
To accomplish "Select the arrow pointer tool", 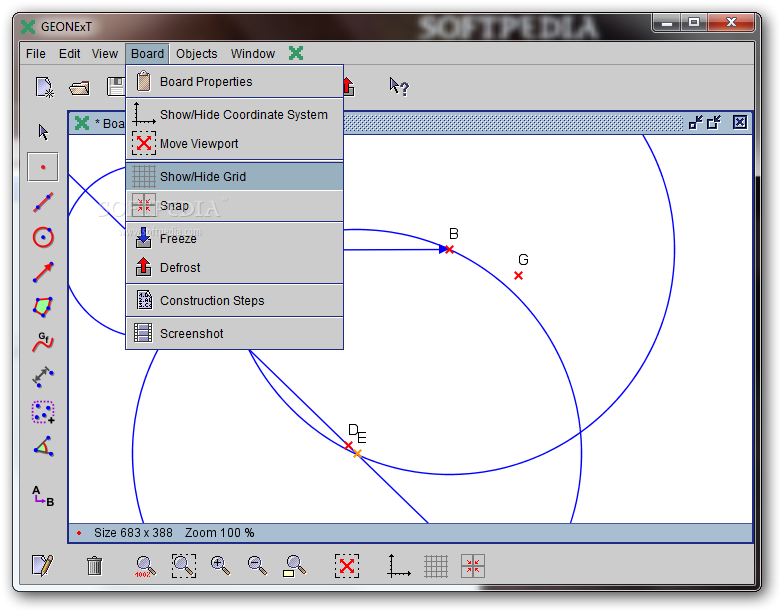I will point(43,132).
